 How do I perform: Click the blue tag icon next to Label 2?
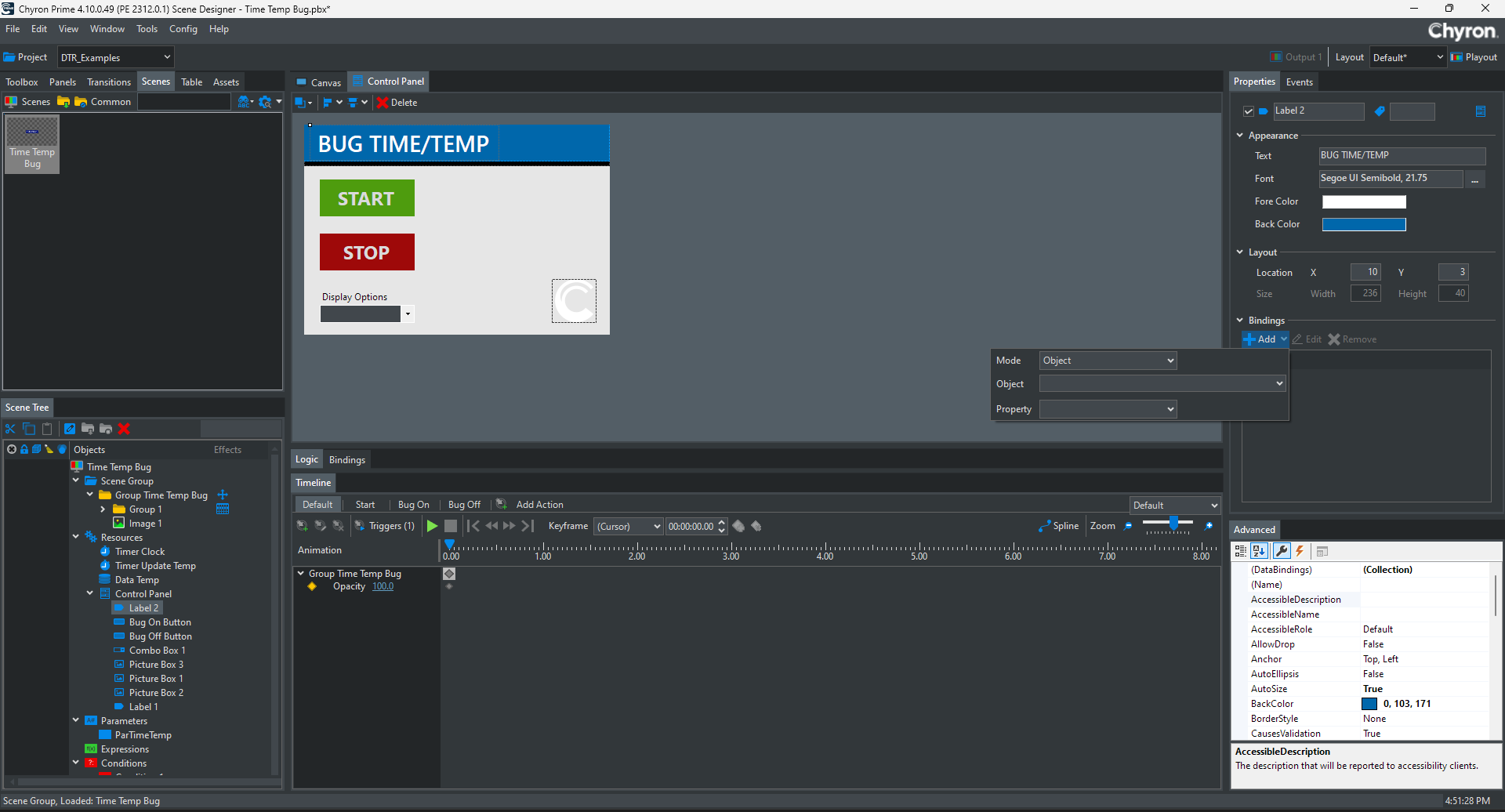click(x=1380, y=111)
